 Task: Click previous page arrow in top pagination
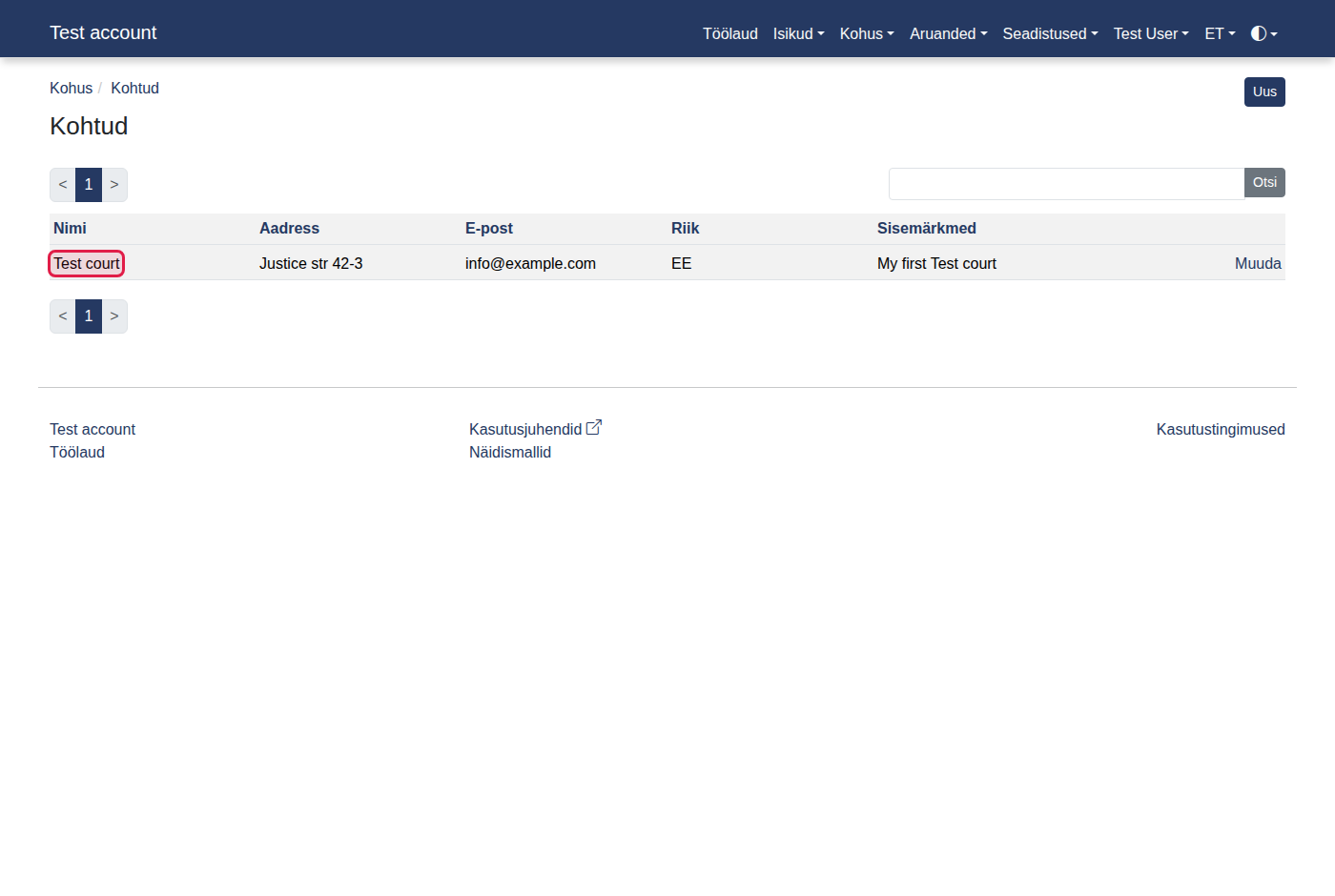coord(63,184)
